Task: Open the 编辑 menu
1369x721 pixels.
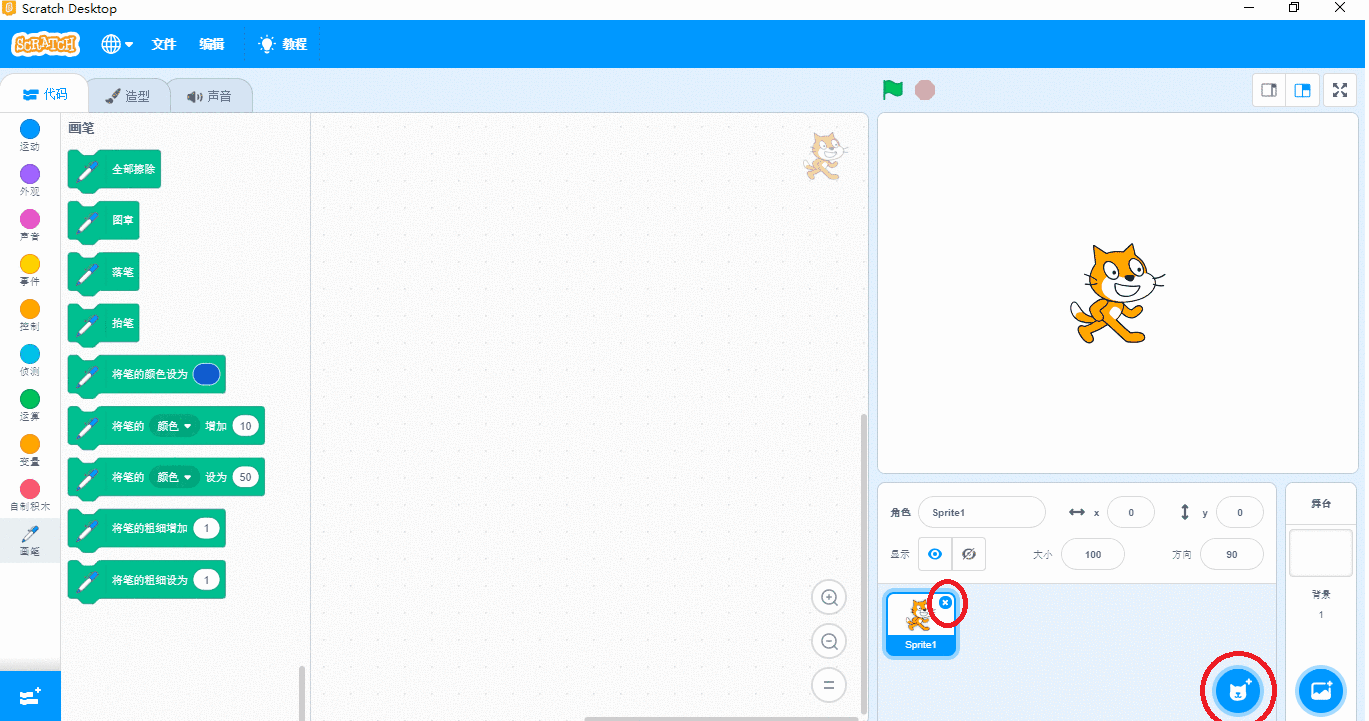Action: point(211,44)
